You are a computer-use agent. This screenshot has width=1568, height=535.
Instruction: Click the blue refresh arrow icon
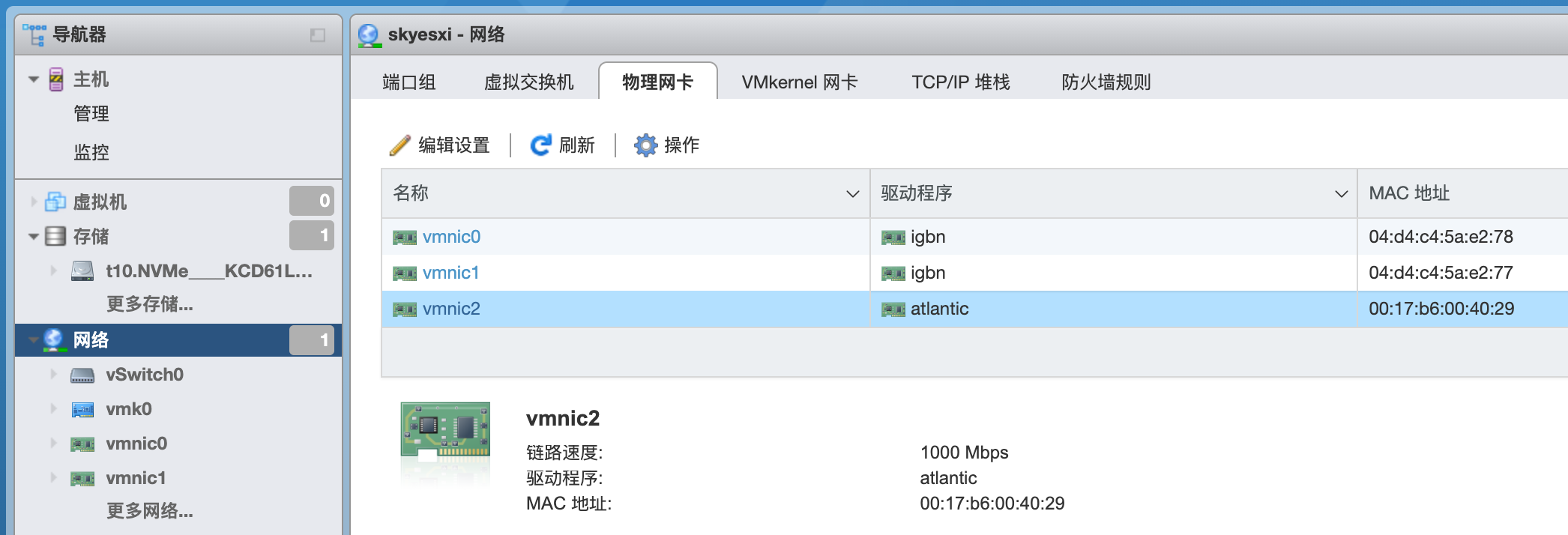point(540,145)
